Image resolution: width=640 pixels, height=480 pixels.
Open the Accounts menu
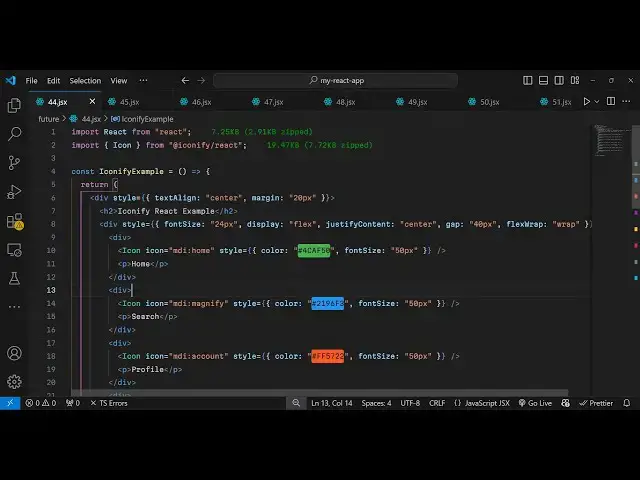tap(14, 353)
